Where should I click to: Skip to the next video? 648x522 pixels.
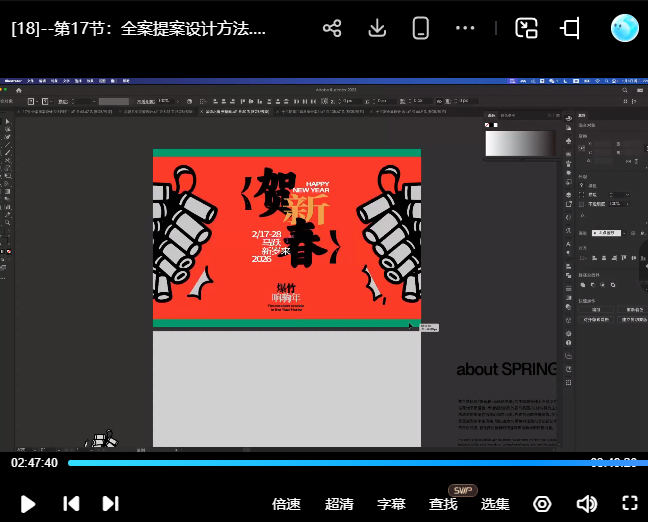pos(111,504)
